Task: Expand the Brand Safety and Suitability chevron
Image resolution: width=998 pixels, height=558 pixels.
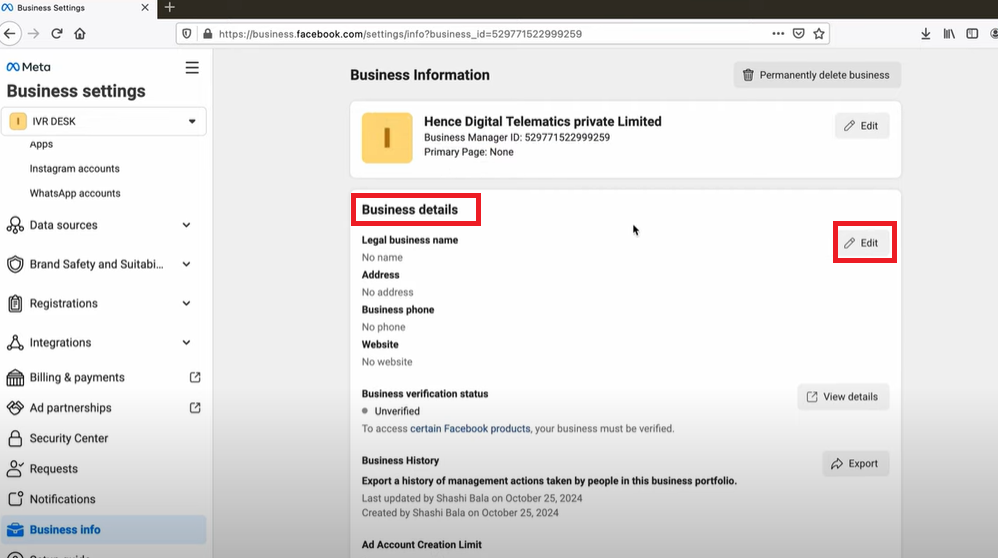Action: pos(186,264)
